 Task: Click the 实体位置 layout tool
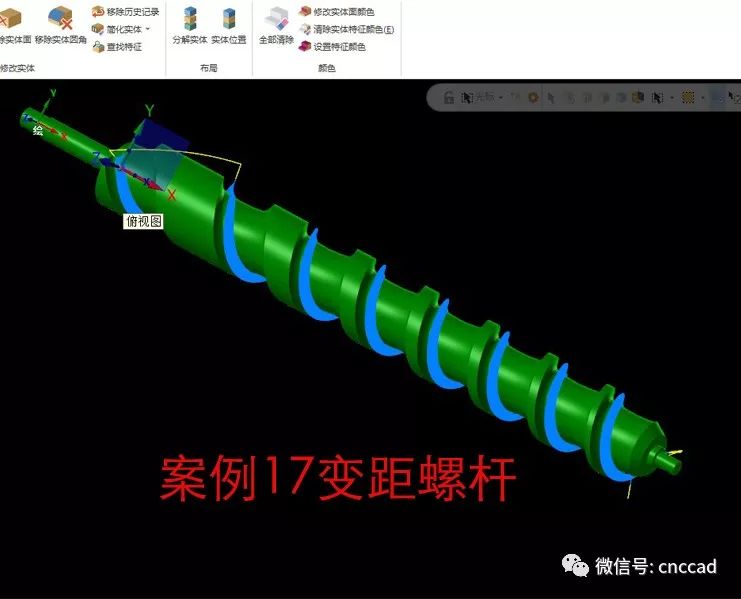tap(229, 26)
